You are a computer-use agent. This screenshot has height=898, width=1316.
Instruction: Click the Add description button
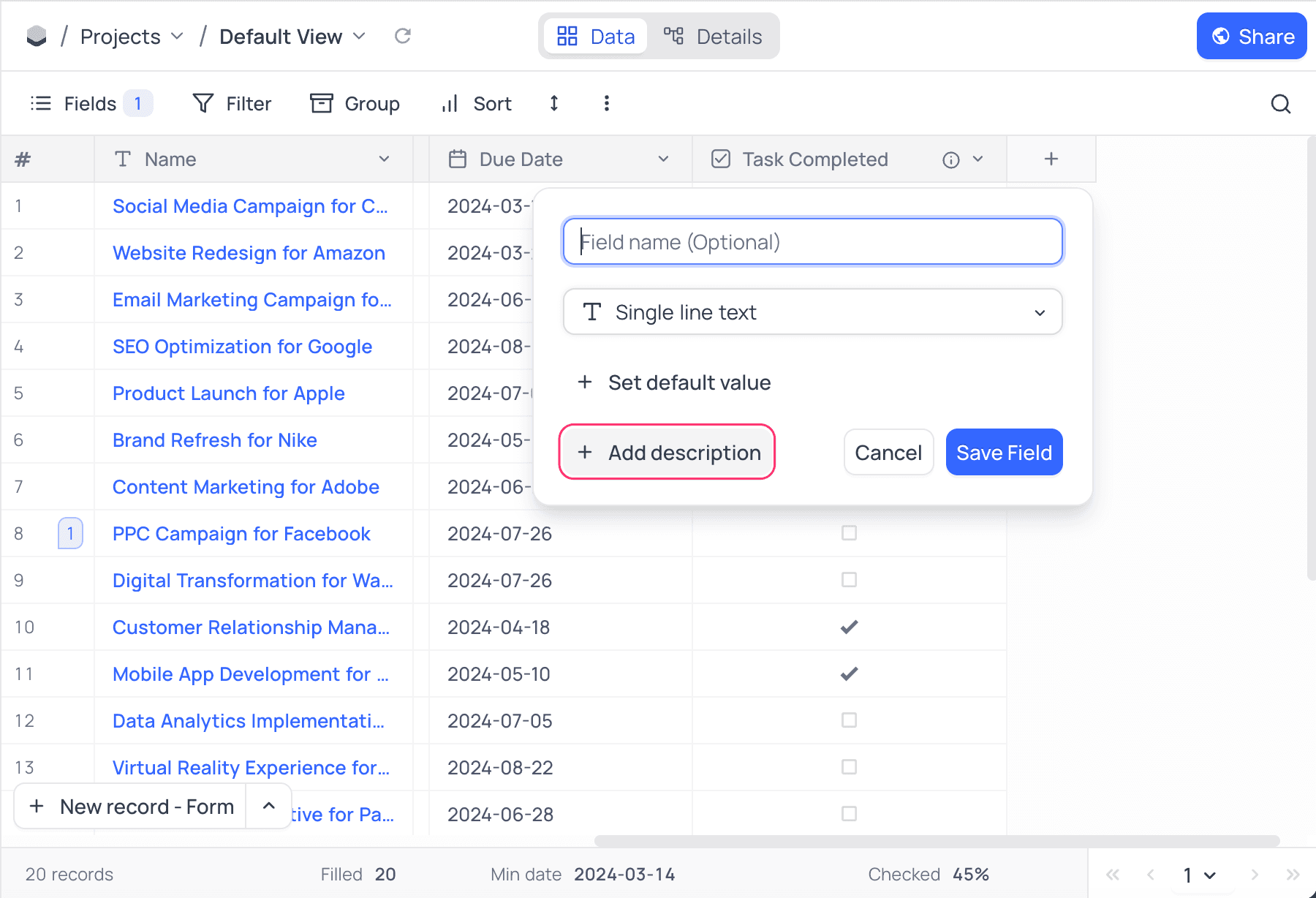click(668, 453)
